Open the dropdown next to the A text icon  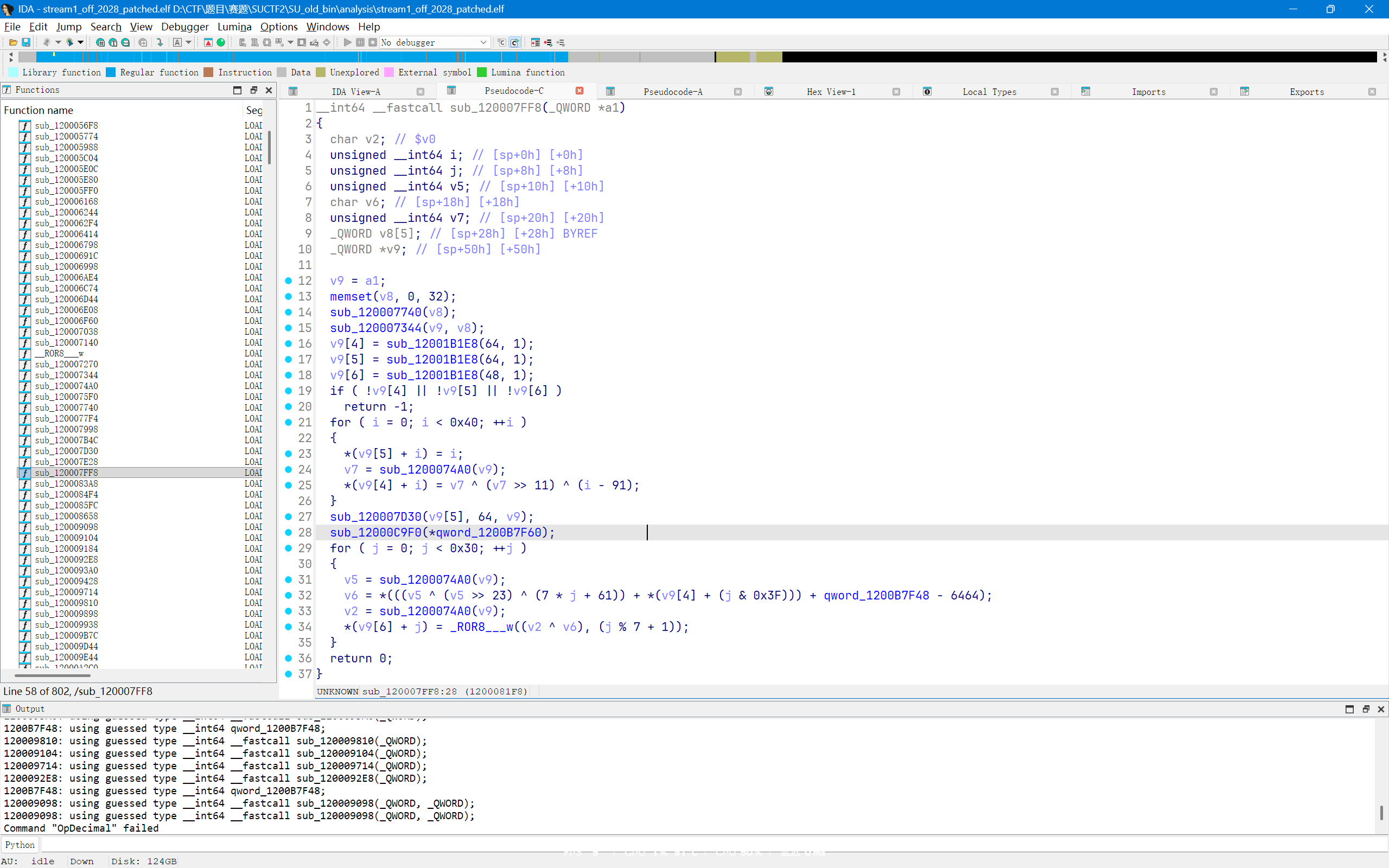[188, 42]
